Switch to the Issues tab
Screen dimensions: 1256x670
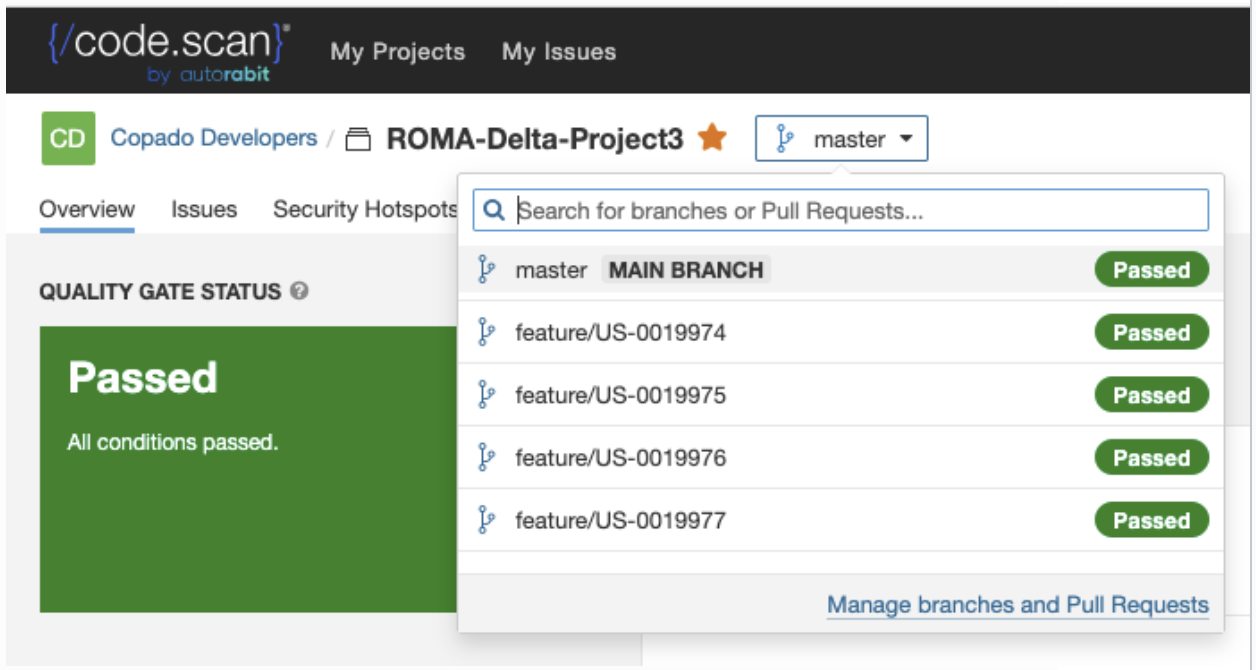pos(204,209)
